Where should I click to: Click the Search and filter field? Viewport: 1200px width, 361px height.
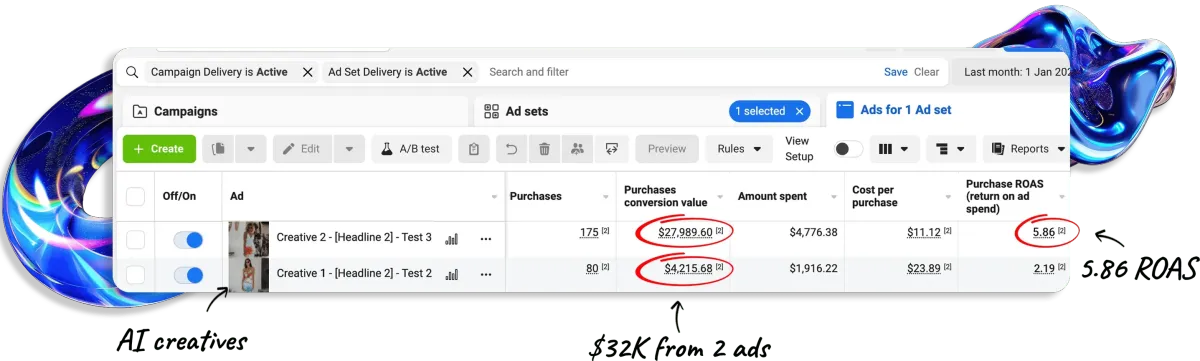click(x=680, y=72)
